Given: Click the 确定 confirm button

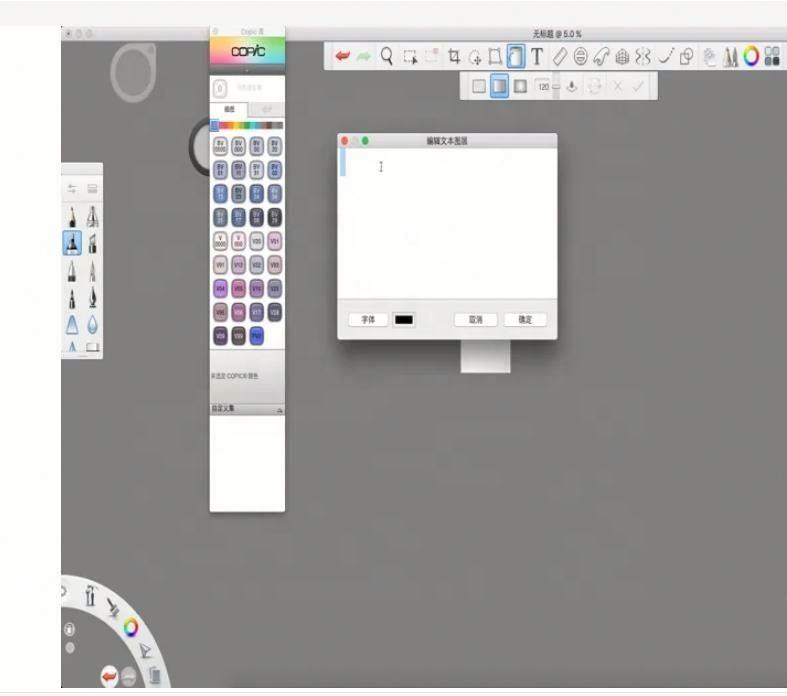Looking at the screenshot, I should click(x=525, y=320).
